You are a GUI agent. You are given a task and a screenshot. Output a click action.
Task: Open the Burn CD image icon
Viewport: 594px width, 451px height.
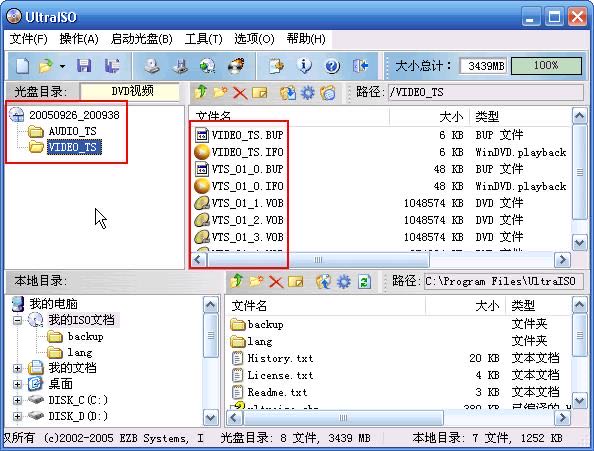click(236, 66)
